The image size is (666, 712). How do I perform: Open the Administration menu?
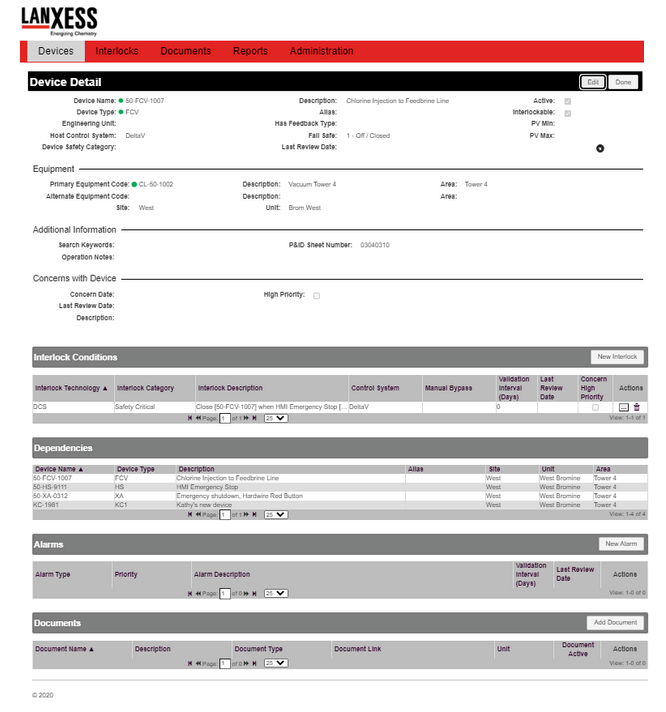pos(321,51)
